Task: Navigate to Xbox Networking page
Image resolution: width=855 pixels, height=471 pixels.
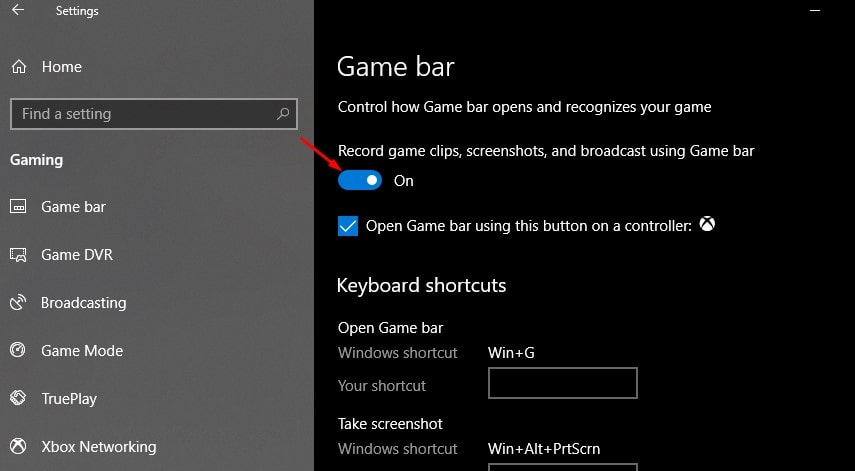Action: (x=99, y=446)
